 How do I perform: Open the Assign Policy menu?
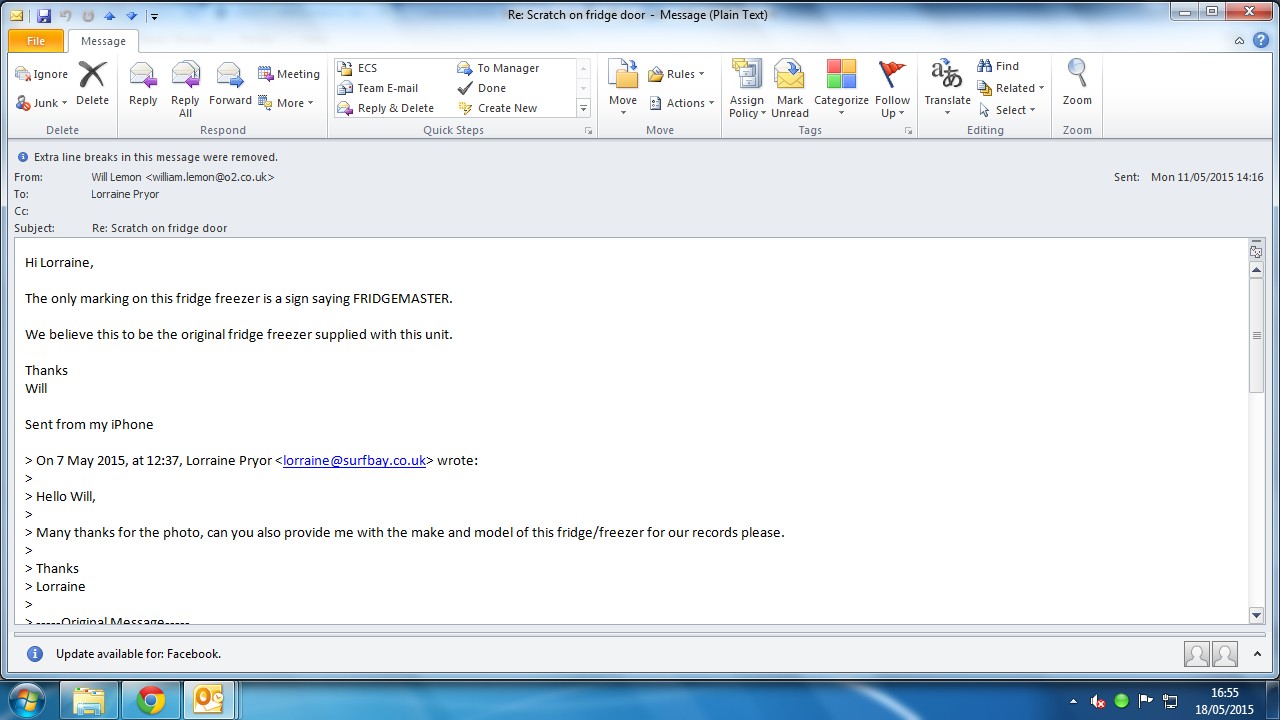(x=747, y=90)
